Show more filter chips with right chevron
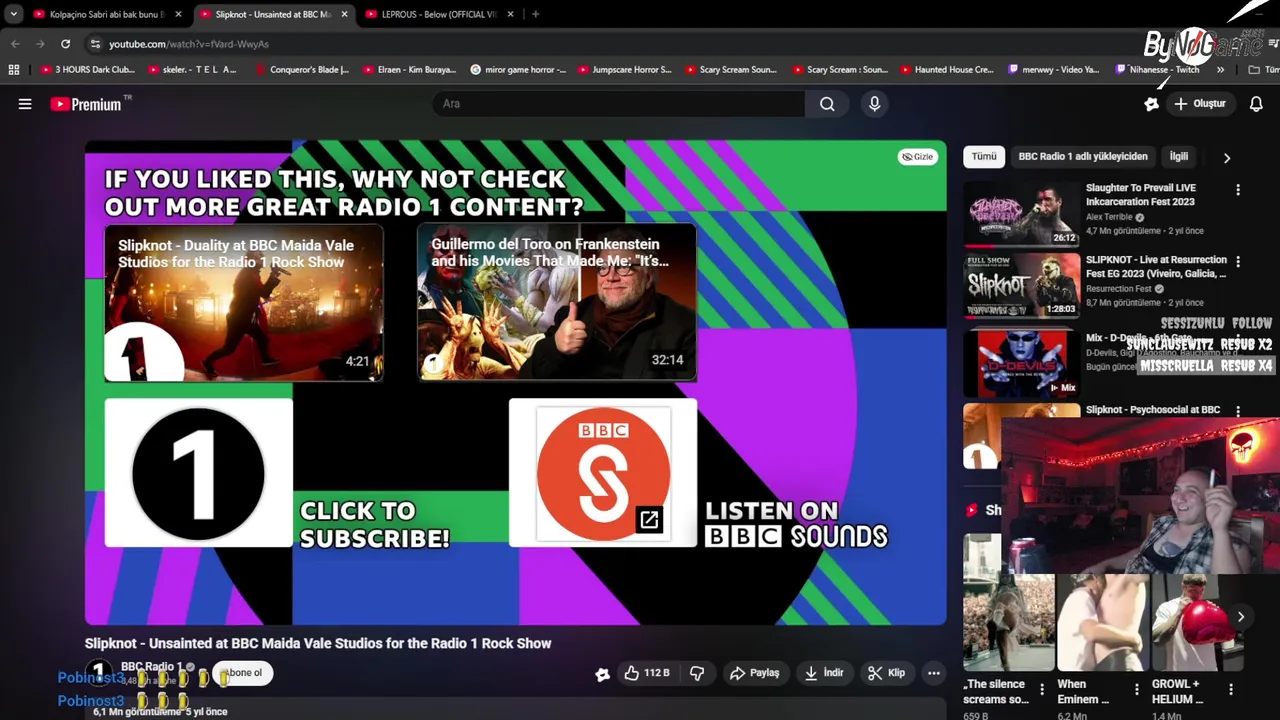 pos(1227,157)
